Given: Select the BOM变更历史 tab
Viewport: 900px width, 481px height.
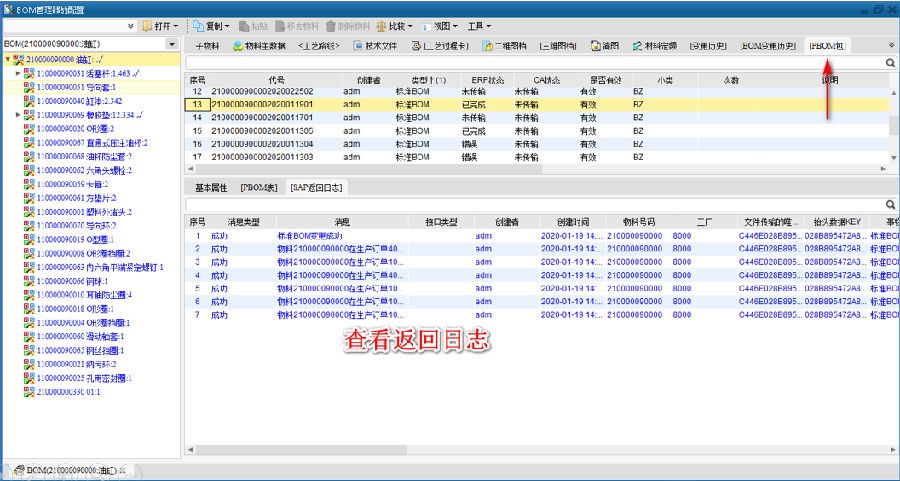Looking at the screenshot, I should (768, 46).
